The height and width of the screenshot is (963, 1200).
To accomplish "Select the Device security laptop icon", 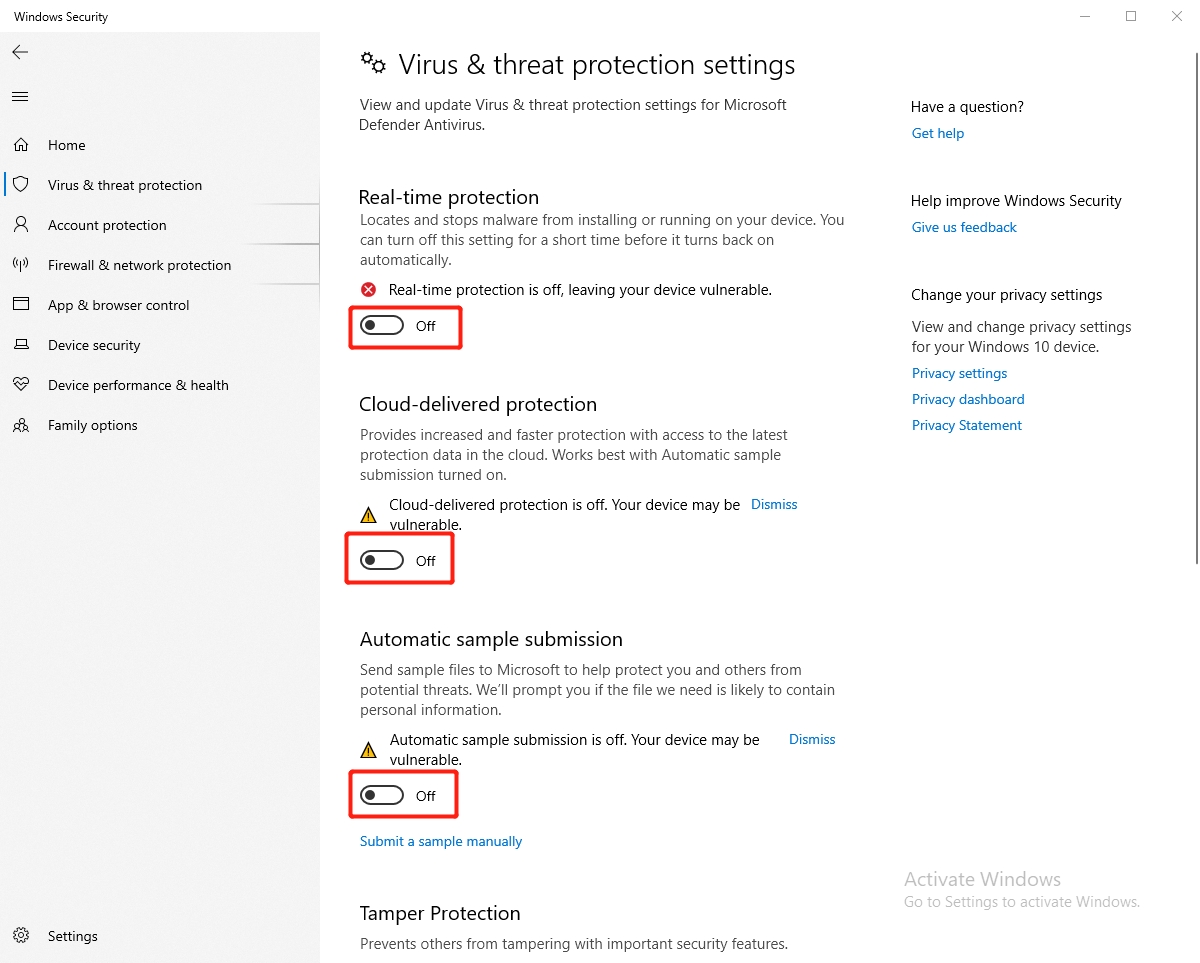I will (x=21, y=345).
